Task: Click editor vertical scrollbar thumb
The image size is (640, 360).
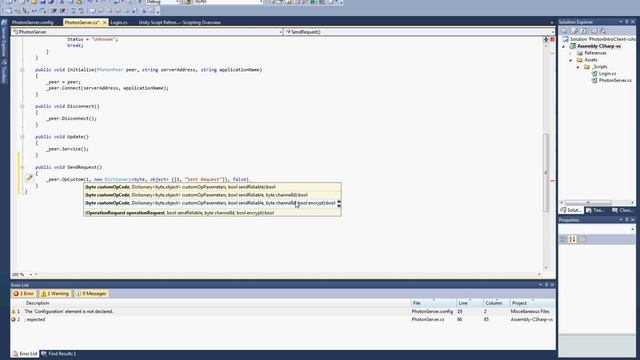Action: pos(546,172)
